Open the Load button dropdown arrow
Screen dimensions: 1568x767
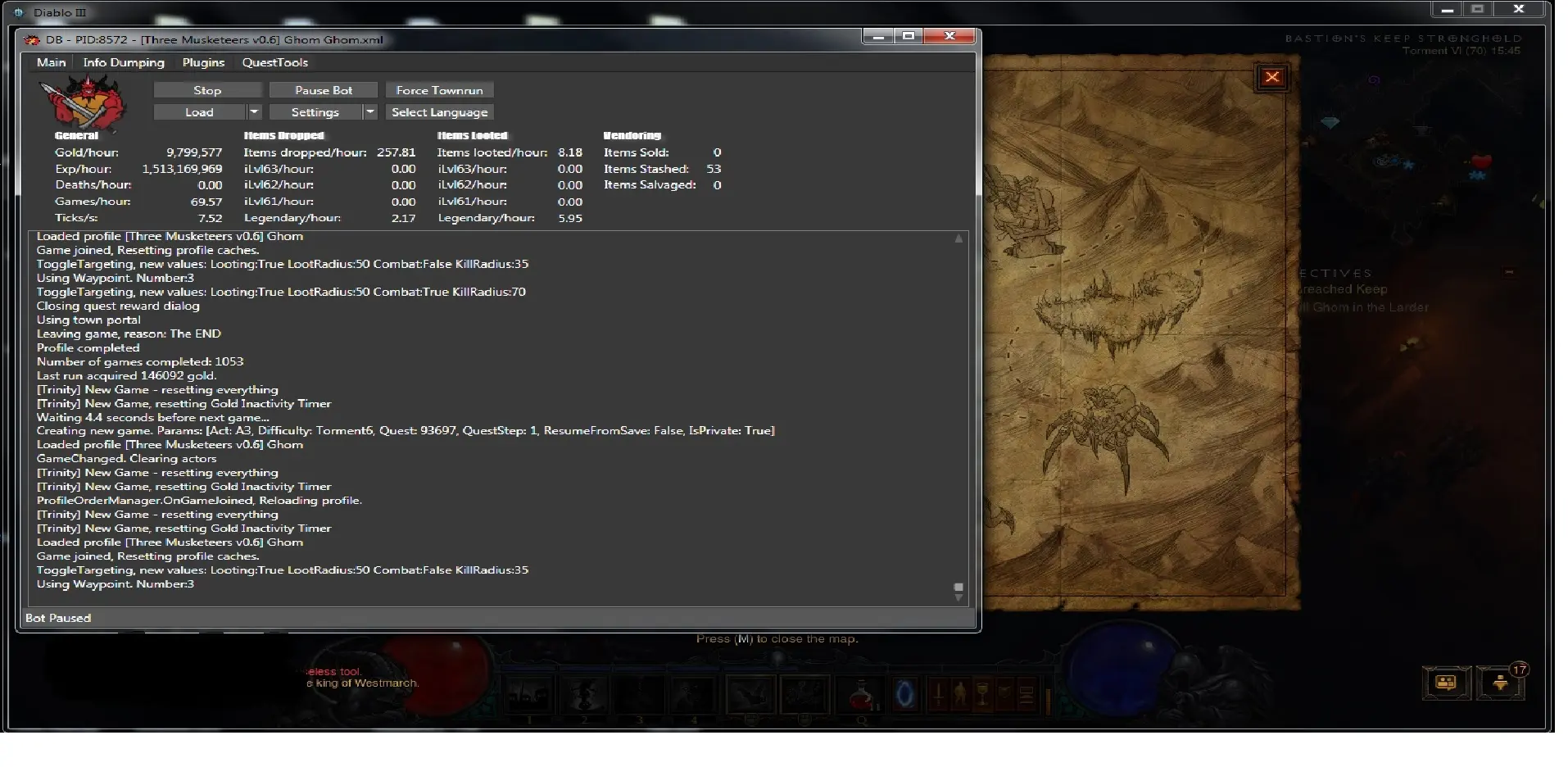coord(254,112)
